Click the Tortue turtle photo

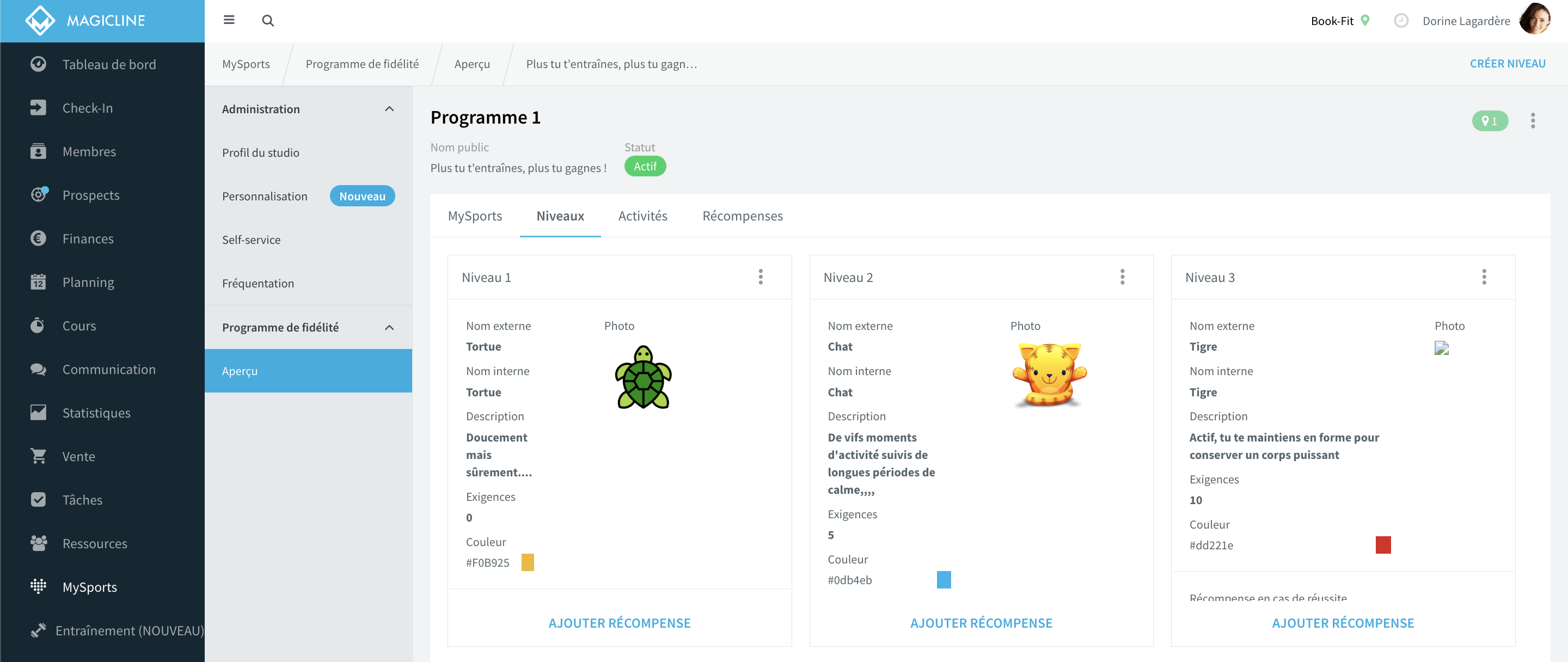pyautogui.click(x=644, y=377)
